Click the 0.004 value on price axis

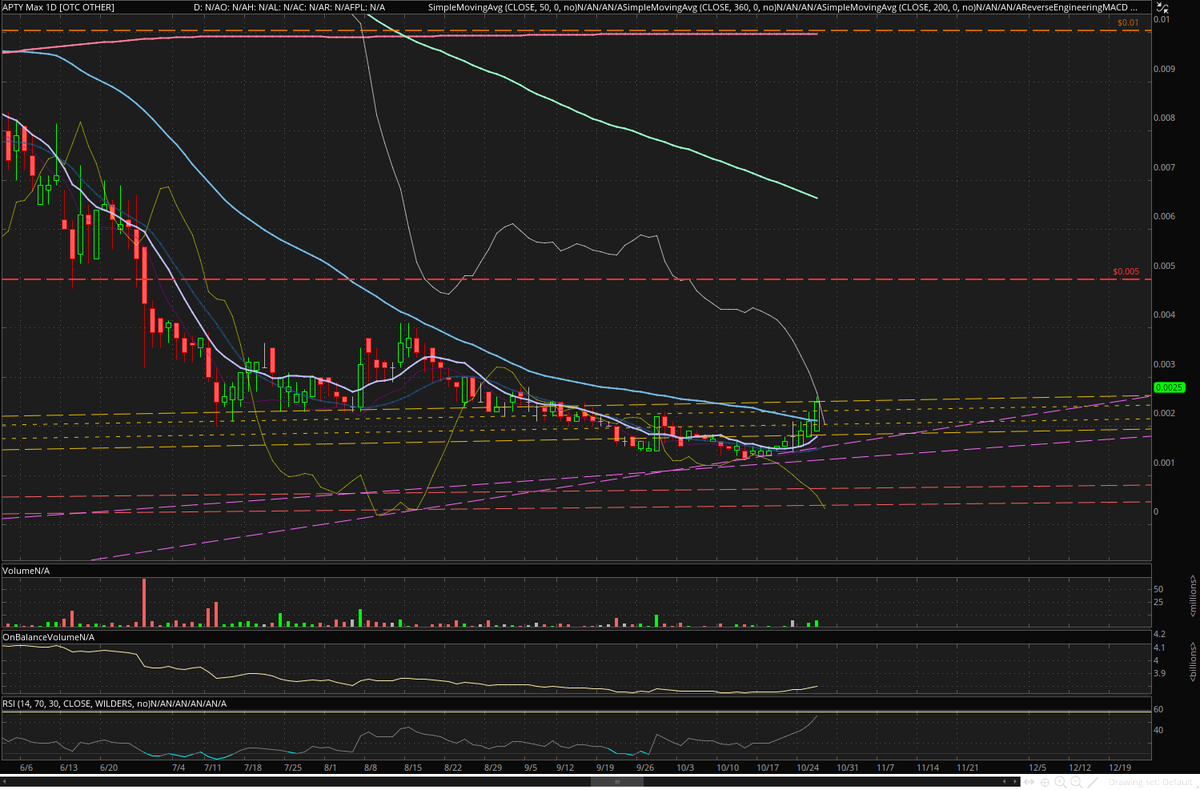(x=1163, y=315)
